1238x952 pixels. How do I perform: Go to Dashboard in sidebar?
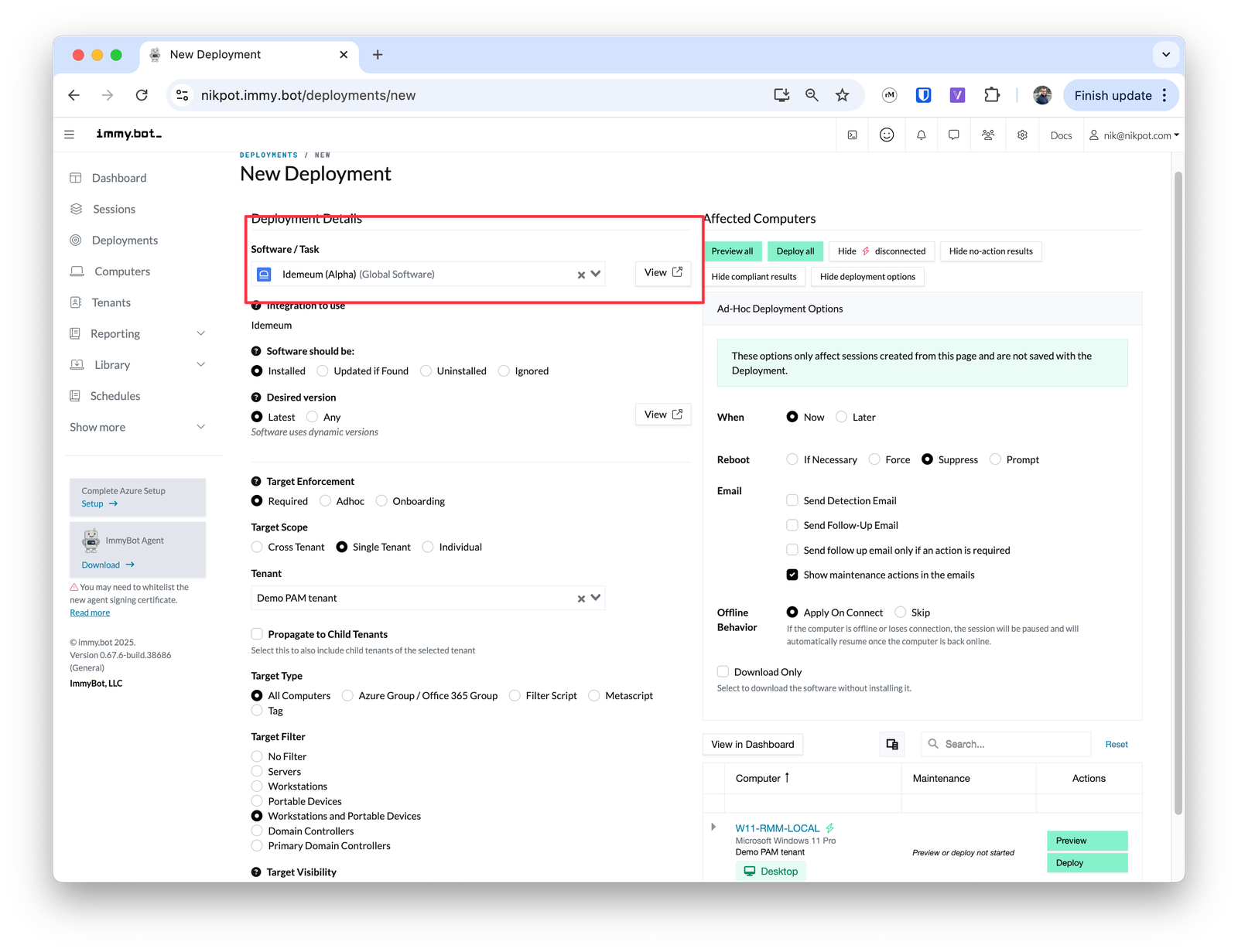118,178
